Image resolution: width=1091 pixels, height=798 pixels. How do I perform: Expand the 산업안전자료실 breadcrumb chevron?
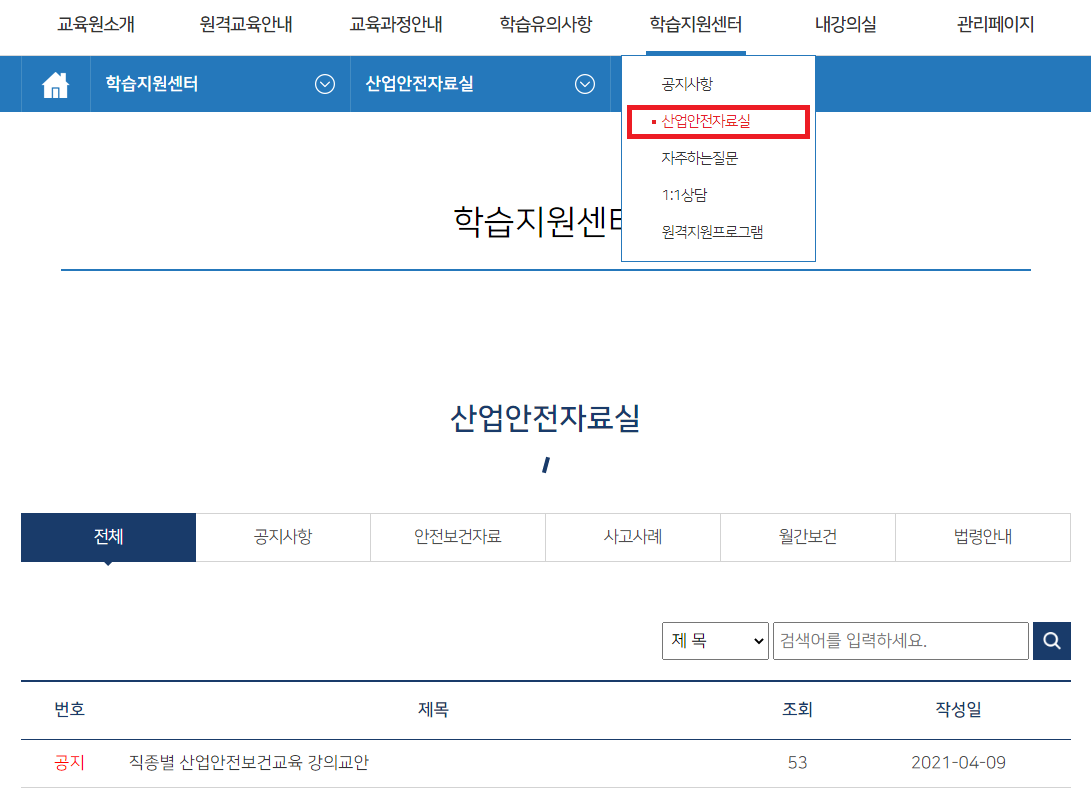click(585, 85)
